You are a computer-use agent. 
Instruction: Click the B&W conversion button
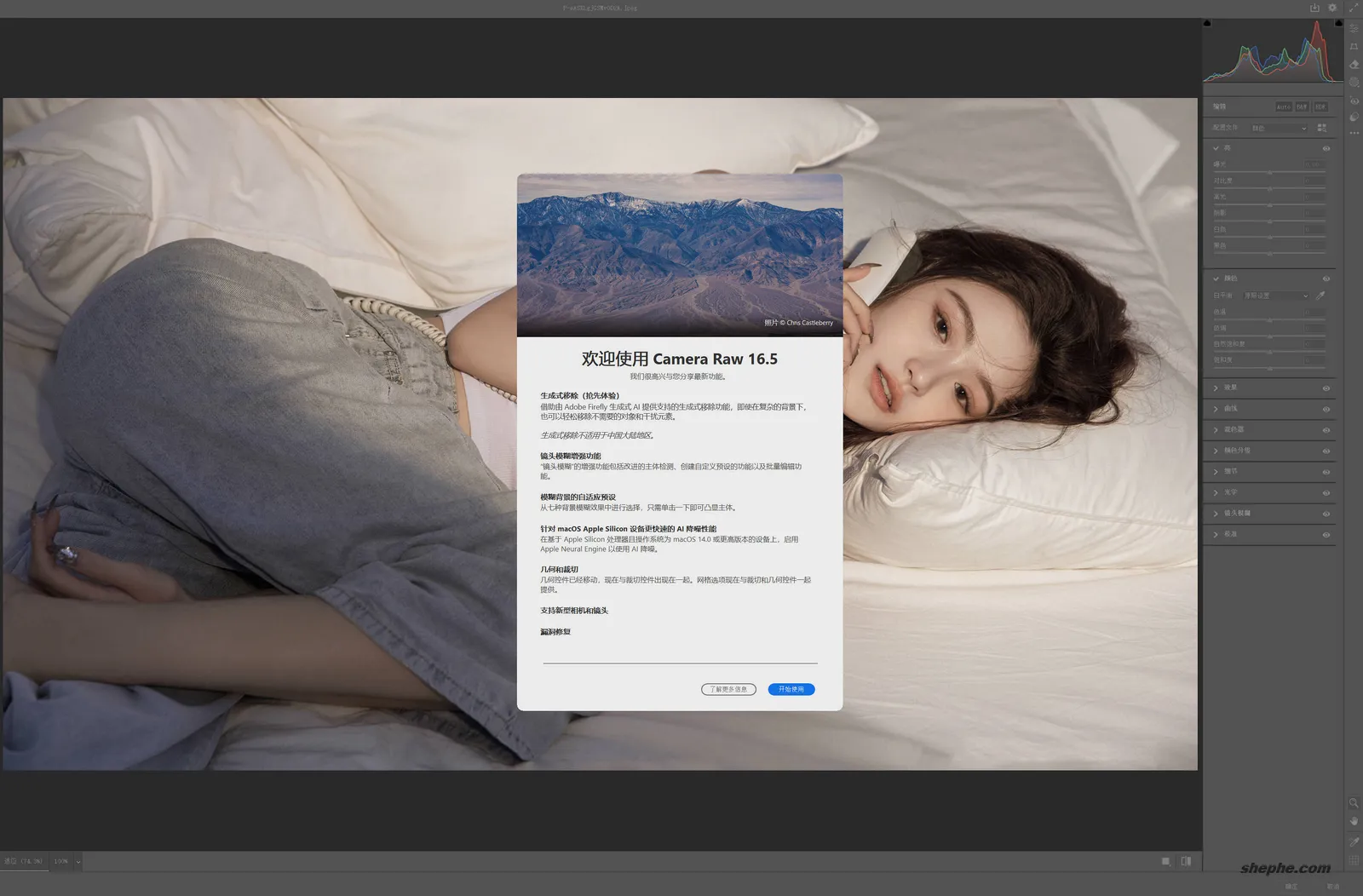point(1302,106)
